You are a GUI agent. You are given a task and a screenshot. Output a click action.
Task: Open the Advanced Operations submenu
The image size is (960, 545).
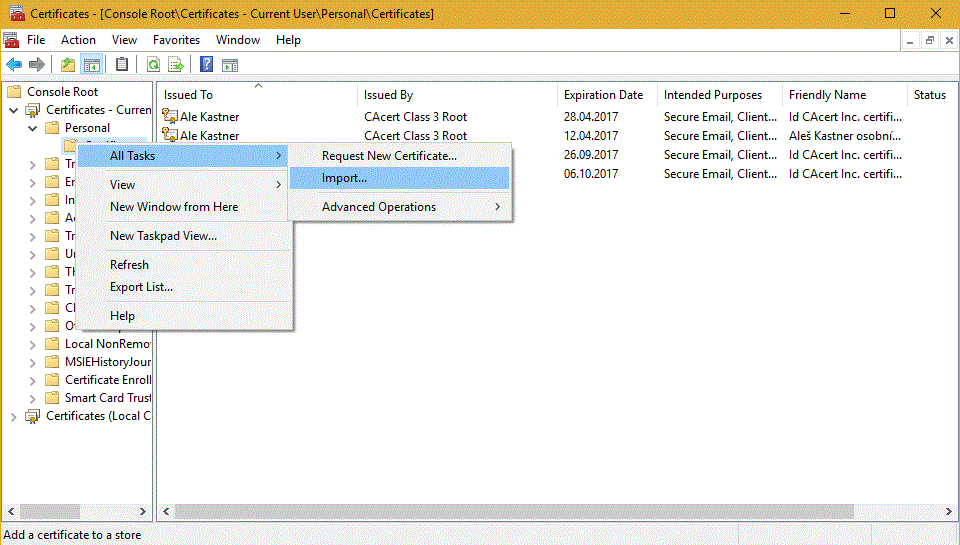(x=400, y=207)
